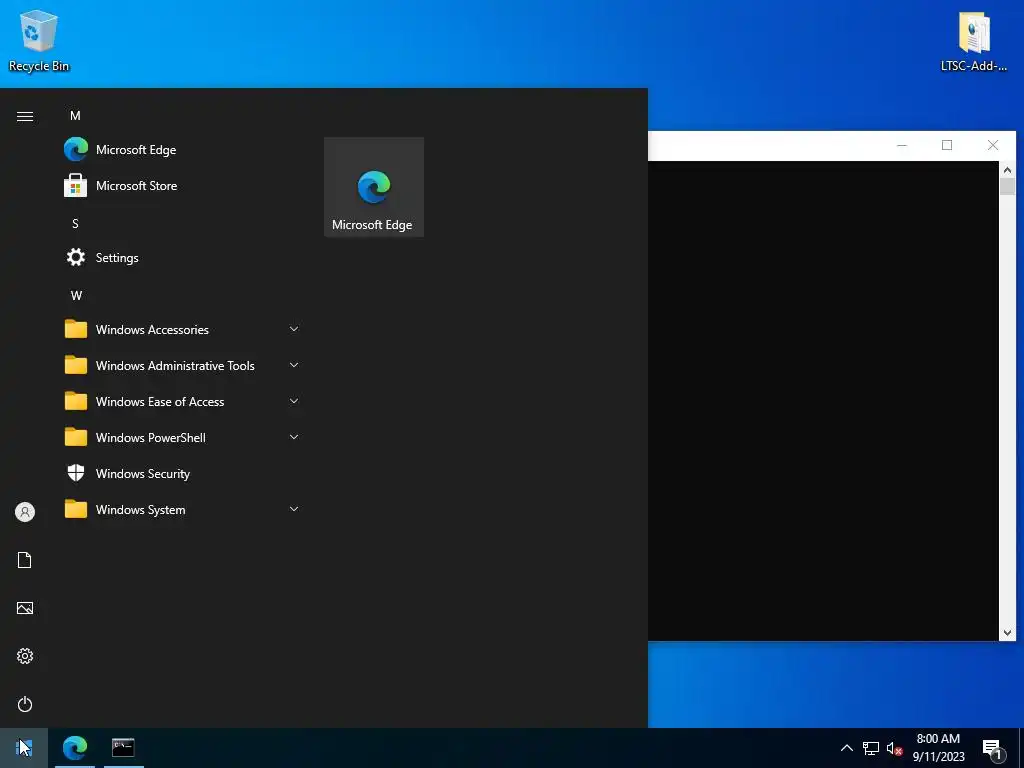Open Windows Security from the app list
The width and height of the screenshot is (1024, 768).
[x=182, y=473]
